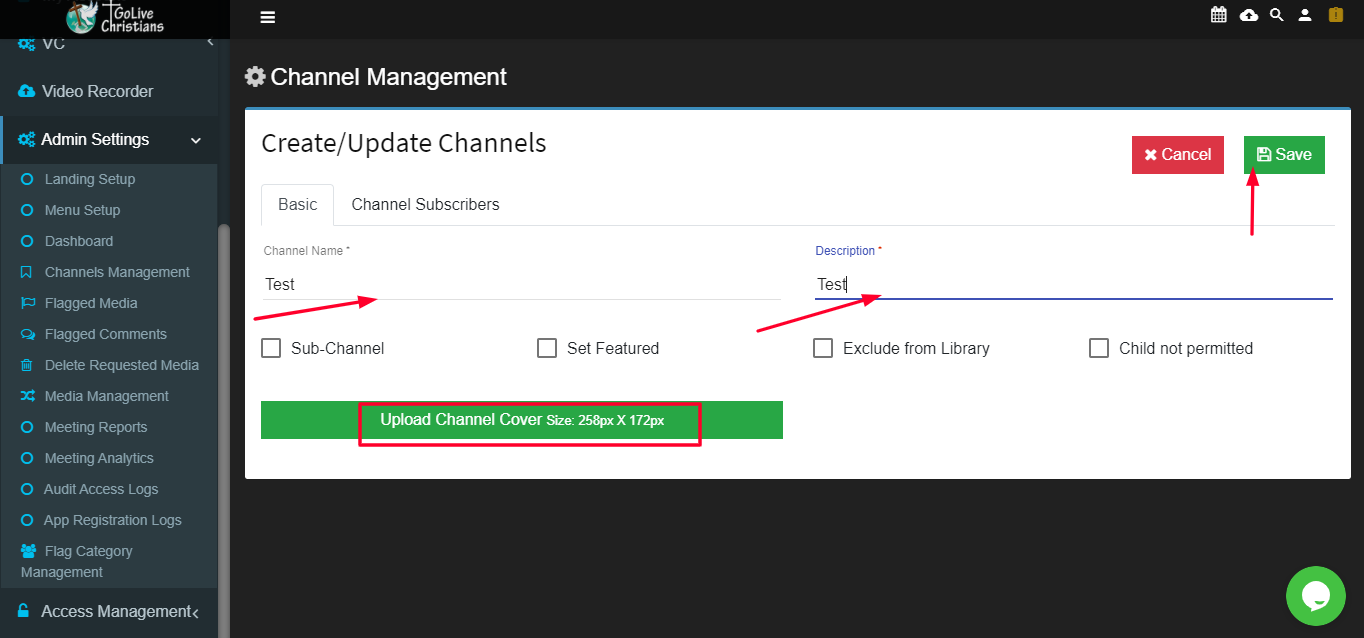Click the Meeting Reports circle icon

27,427
